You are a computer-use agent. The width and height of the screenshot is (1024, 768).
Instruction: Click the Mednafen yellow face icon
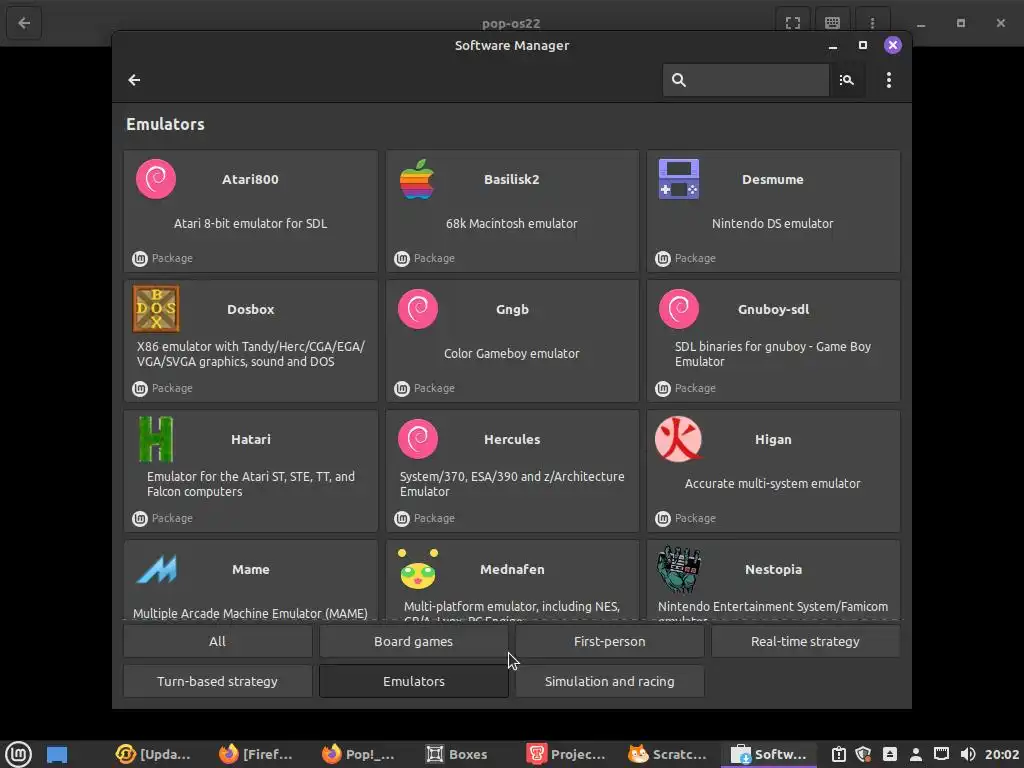418,569
